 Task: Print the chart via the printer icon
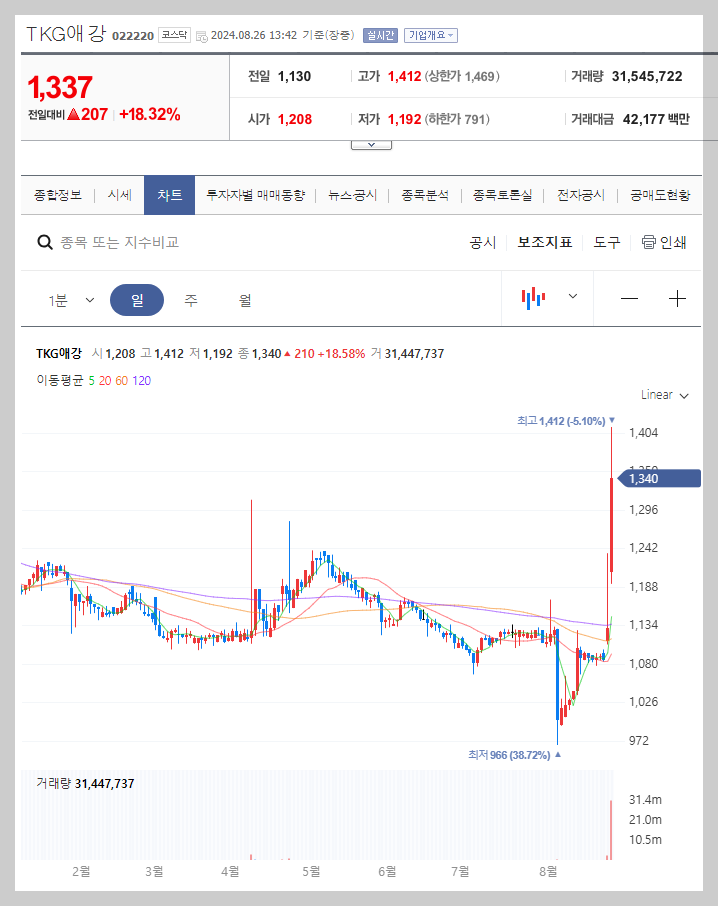648,242
